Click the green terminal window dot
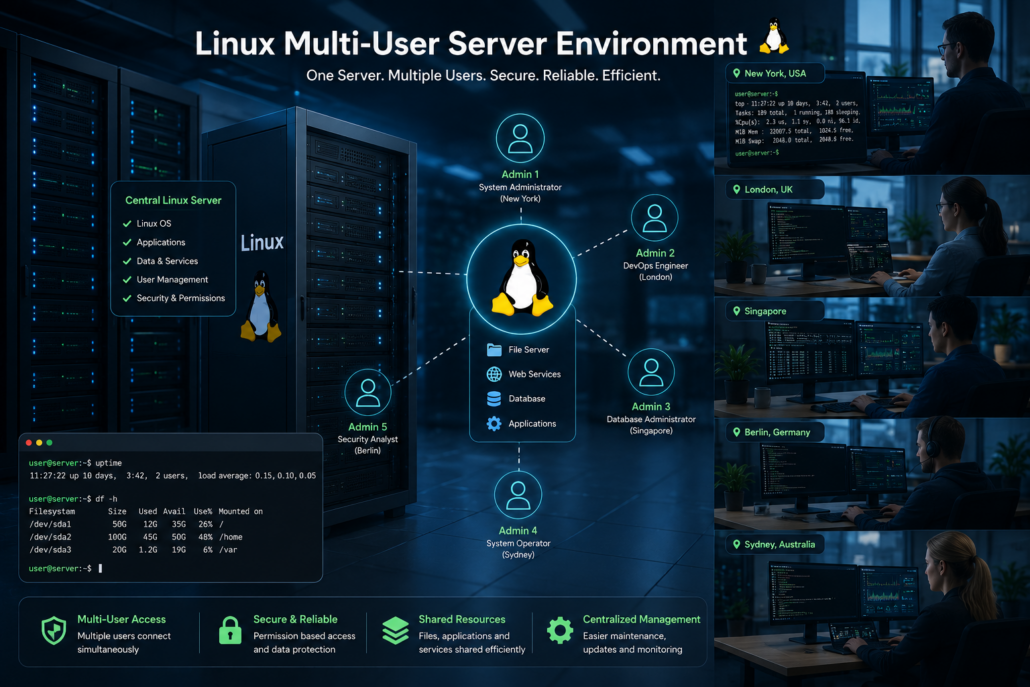Viewport: 1030px width, 687px height. pos(49,443)
